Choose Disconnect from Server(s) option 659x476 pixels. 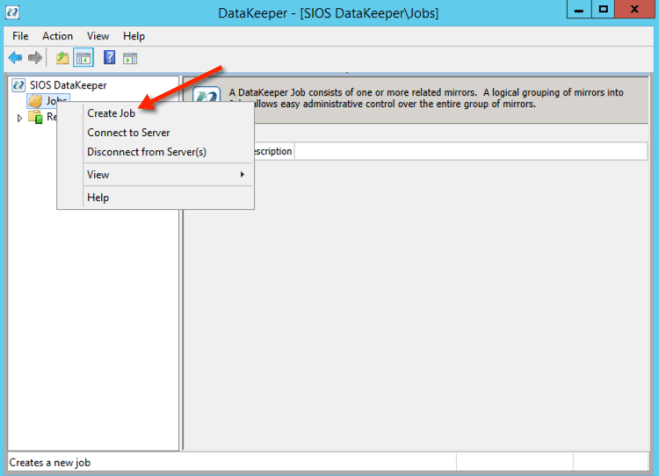[x=146, y=152]
